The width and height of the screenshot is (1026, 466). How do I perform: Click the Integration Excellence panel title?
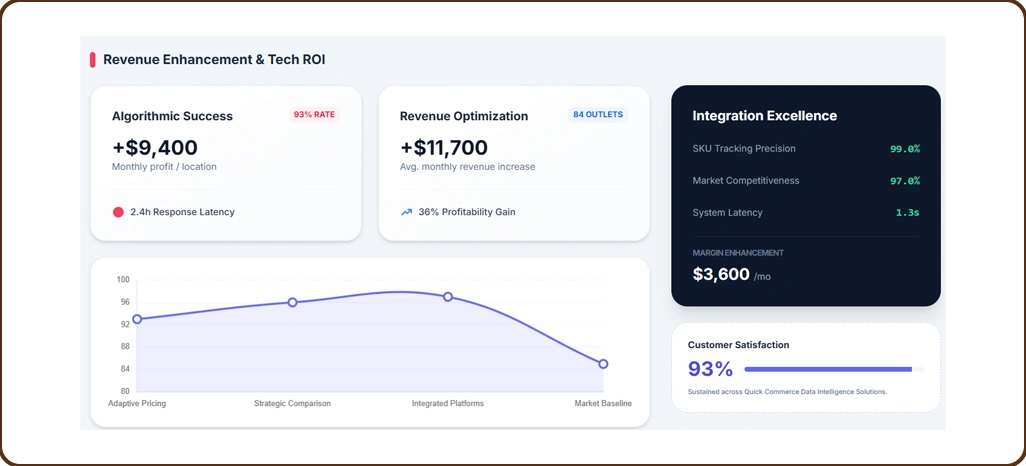pyautogui.click(x=764, y=116)
